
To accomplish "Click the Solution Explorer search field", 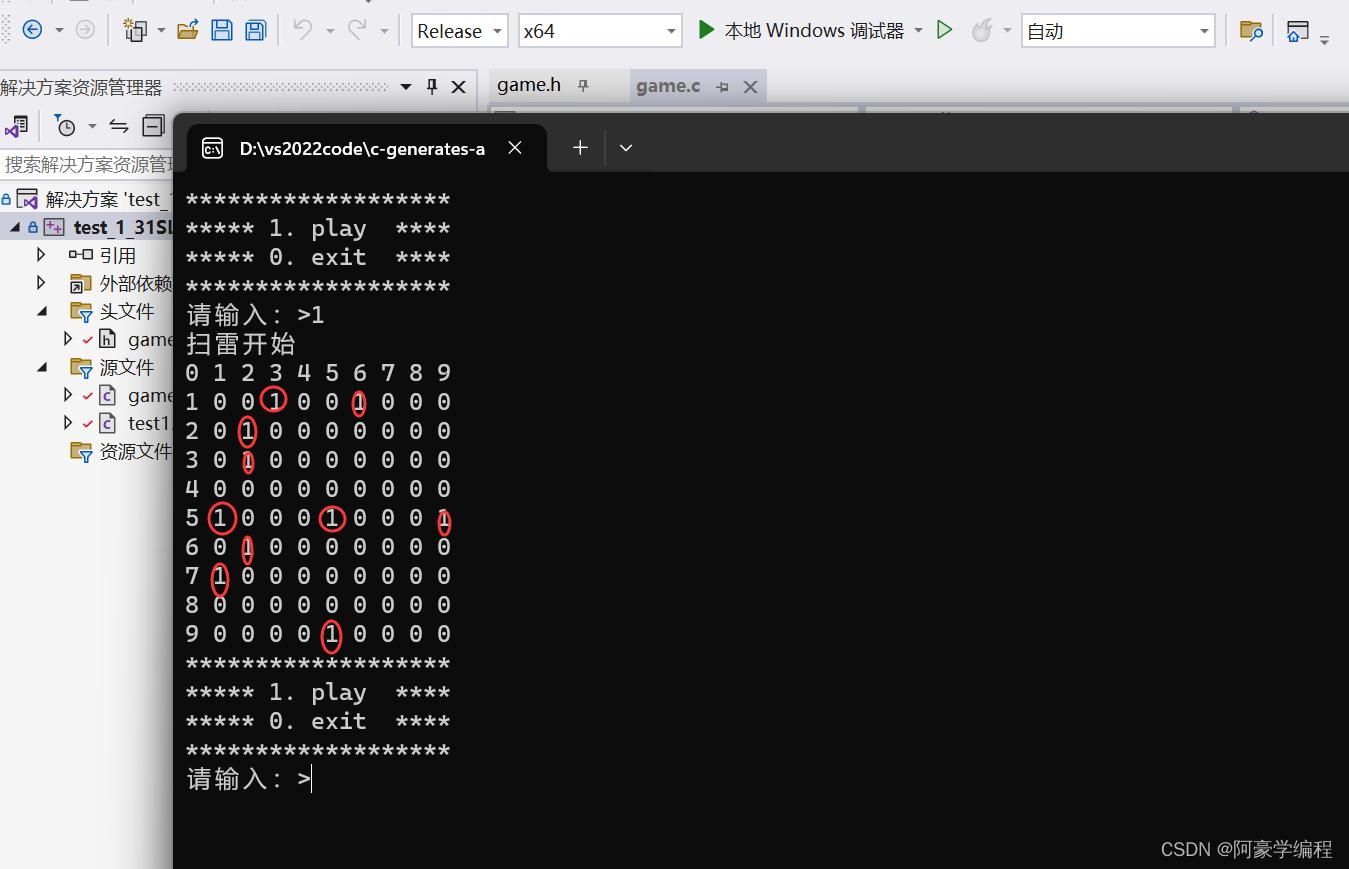I will pyautogui.click(x=87, y=164).
